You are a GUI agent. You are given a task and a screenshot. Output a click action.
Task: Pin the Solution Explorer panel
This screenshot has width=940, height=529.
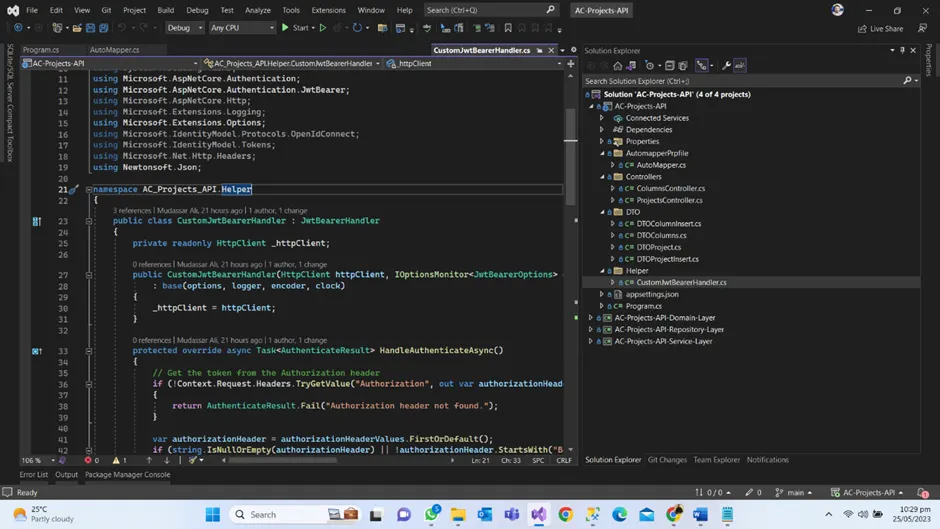click(902, 50)
